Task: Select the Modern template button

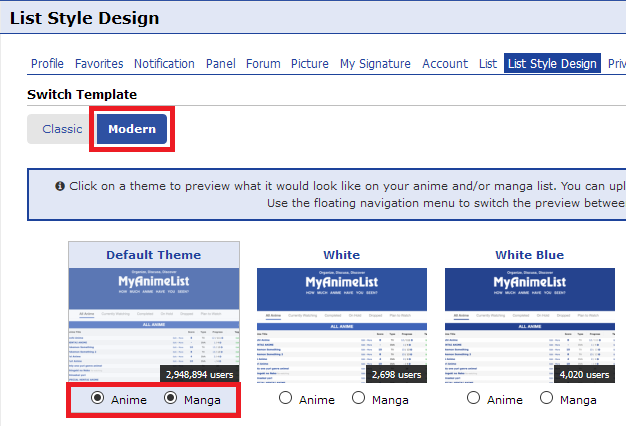Action: [132, 129]
